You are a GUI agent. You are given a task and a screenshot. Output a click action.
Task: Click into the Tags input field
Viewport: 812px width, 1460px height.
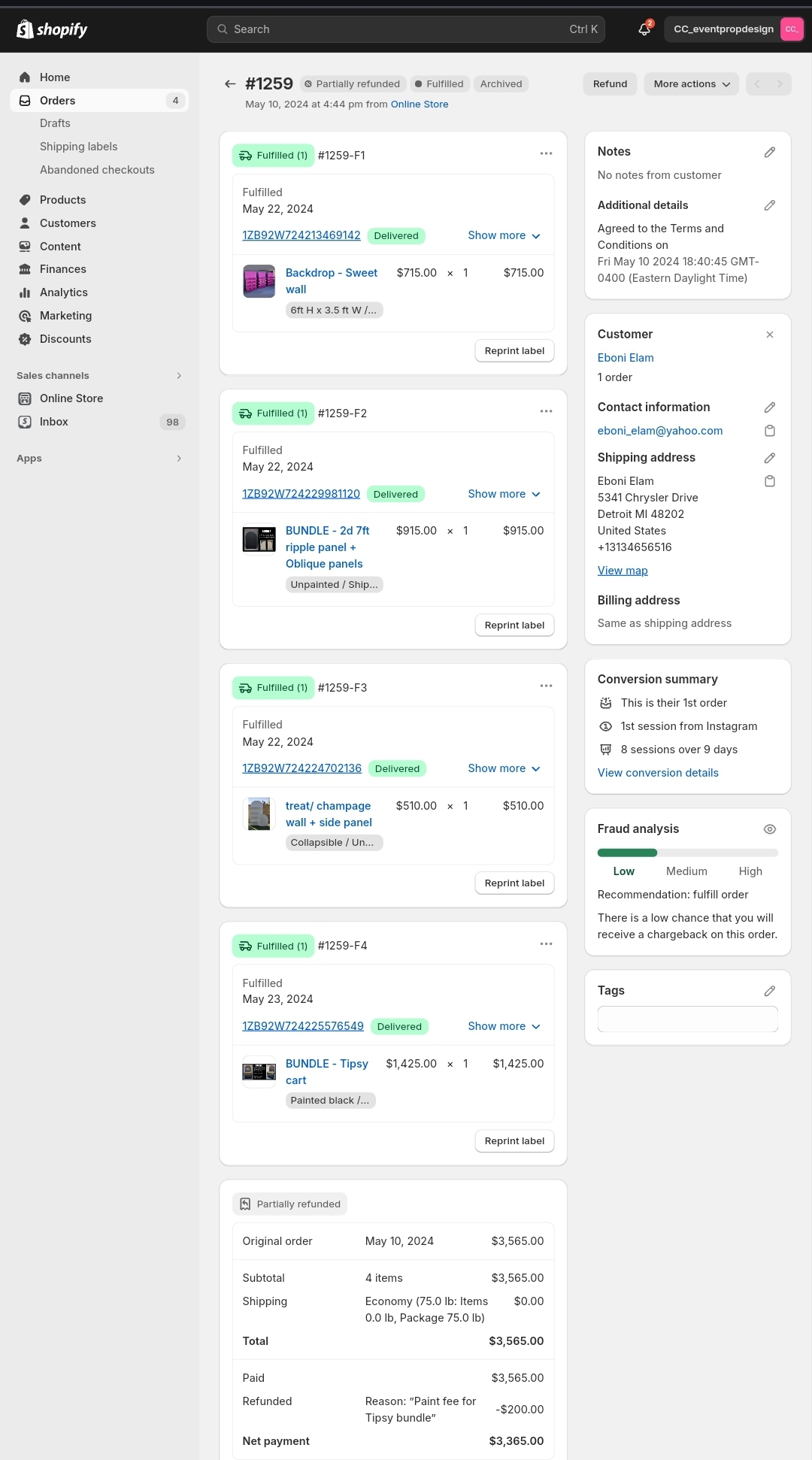coord(688,1019)
